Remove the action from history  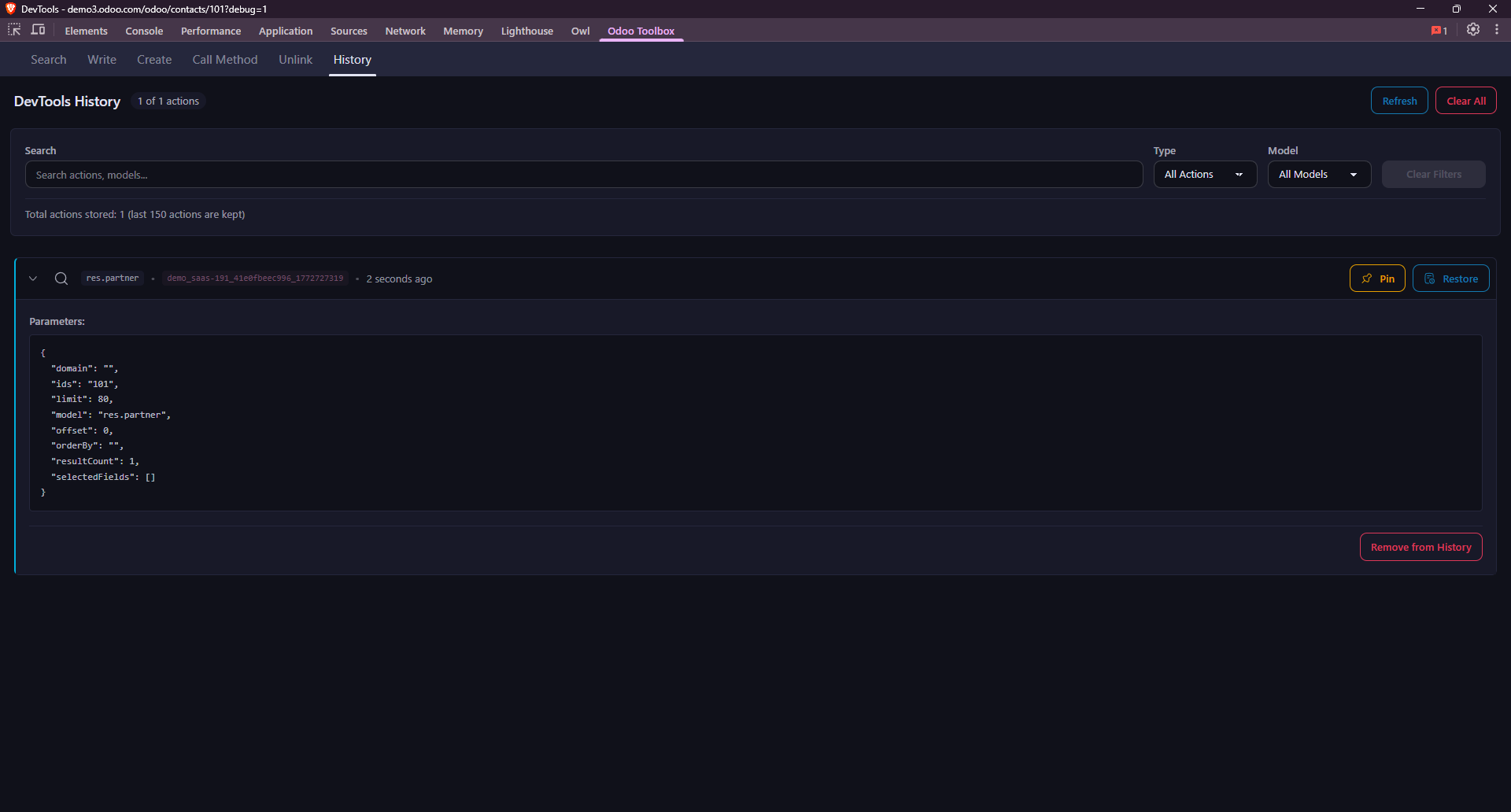pyautogui.click(x=1420, y=546)
